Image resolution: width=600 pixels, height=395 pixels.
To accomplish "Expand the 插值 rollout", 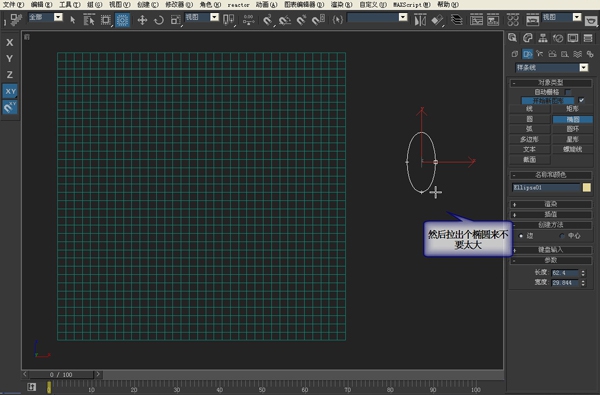I will point(551,214).
